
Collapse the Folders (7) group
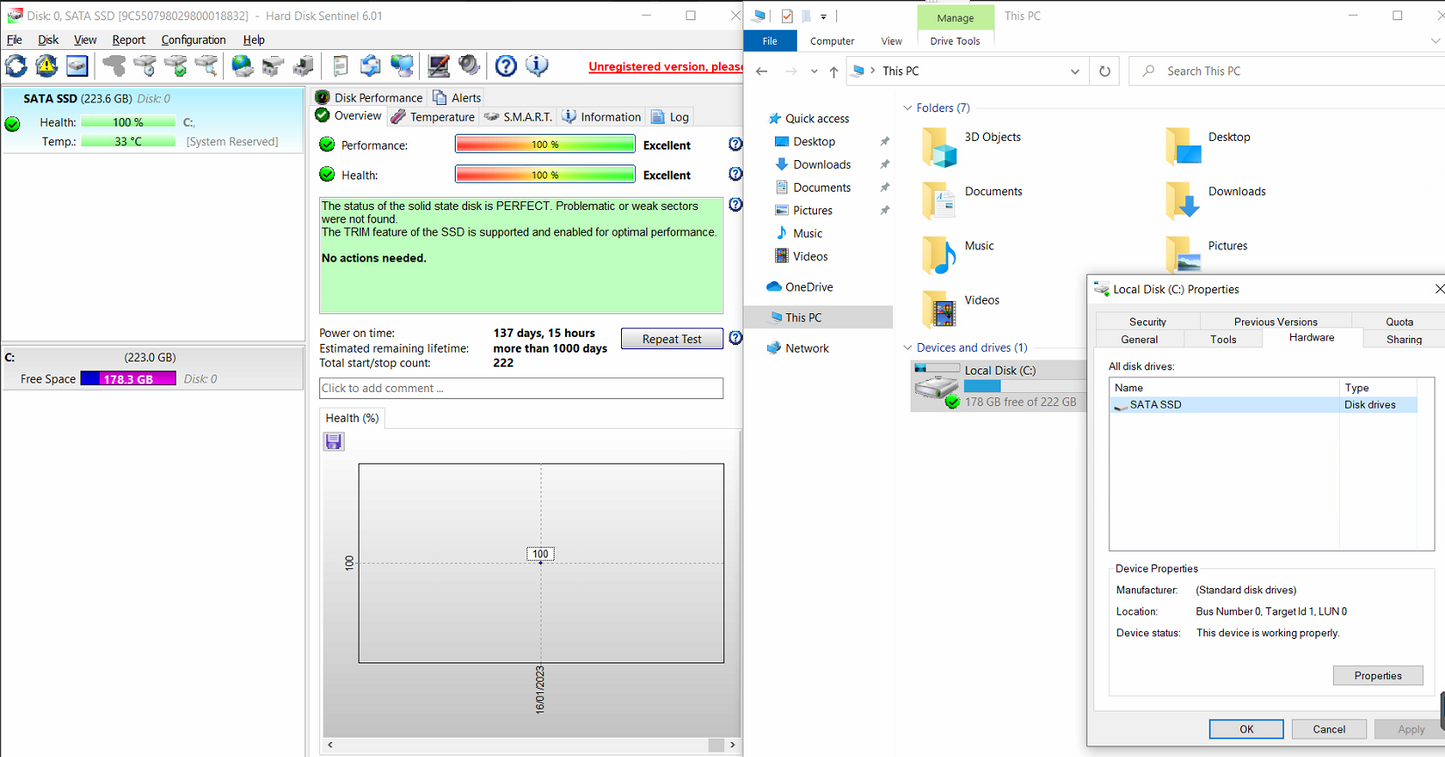908,108
